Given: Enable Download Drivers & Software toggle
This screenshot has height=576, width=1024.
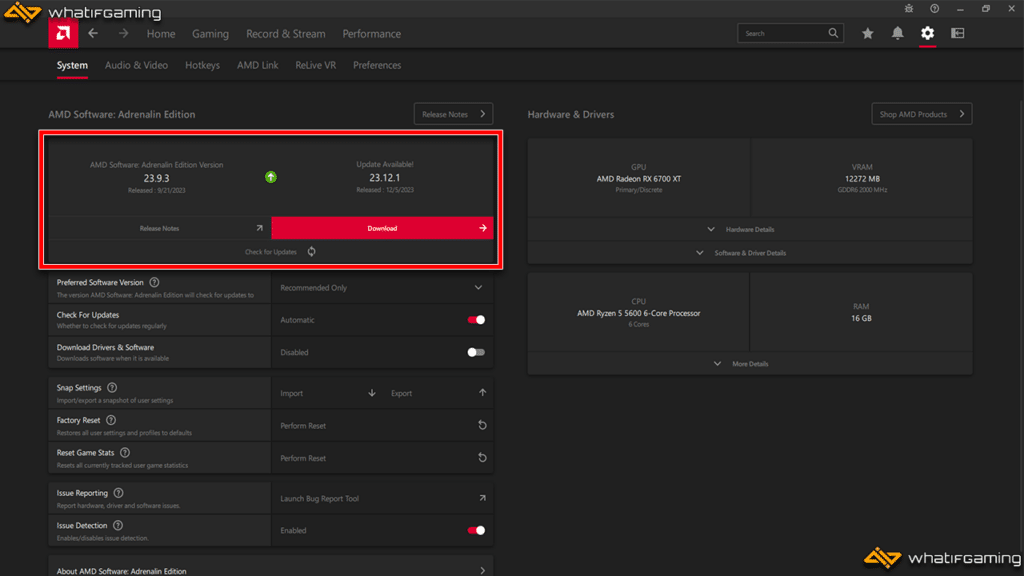Looking at the screenshot, I should click(476, 352).
